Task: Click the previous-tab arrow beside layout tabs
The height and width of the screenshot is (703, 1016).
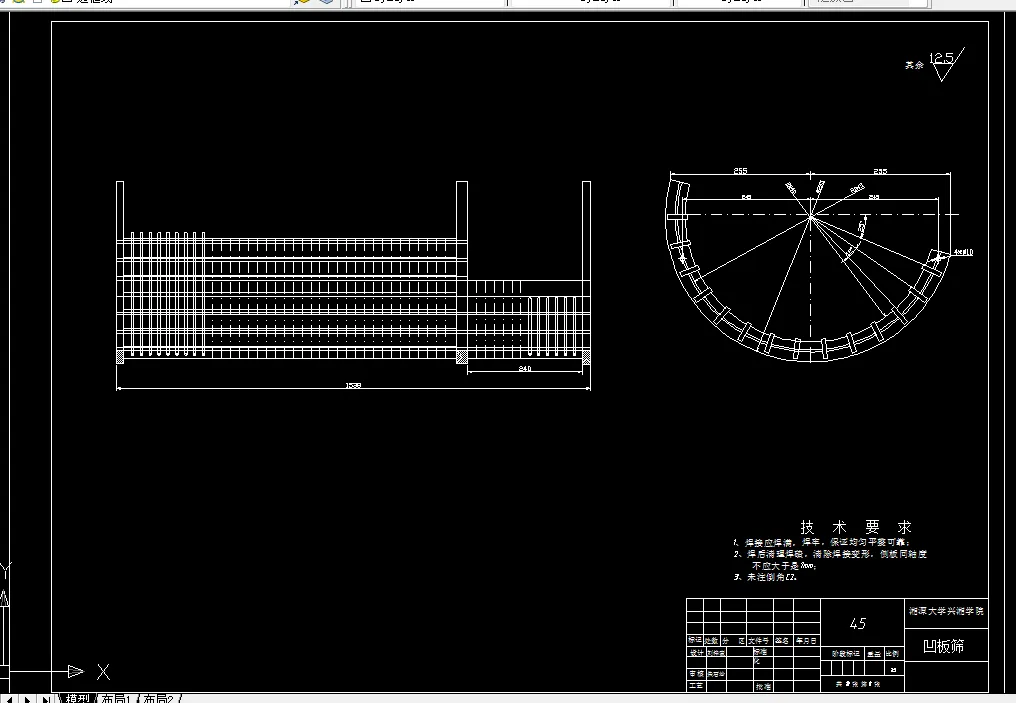Action: [x=11, y=699]
